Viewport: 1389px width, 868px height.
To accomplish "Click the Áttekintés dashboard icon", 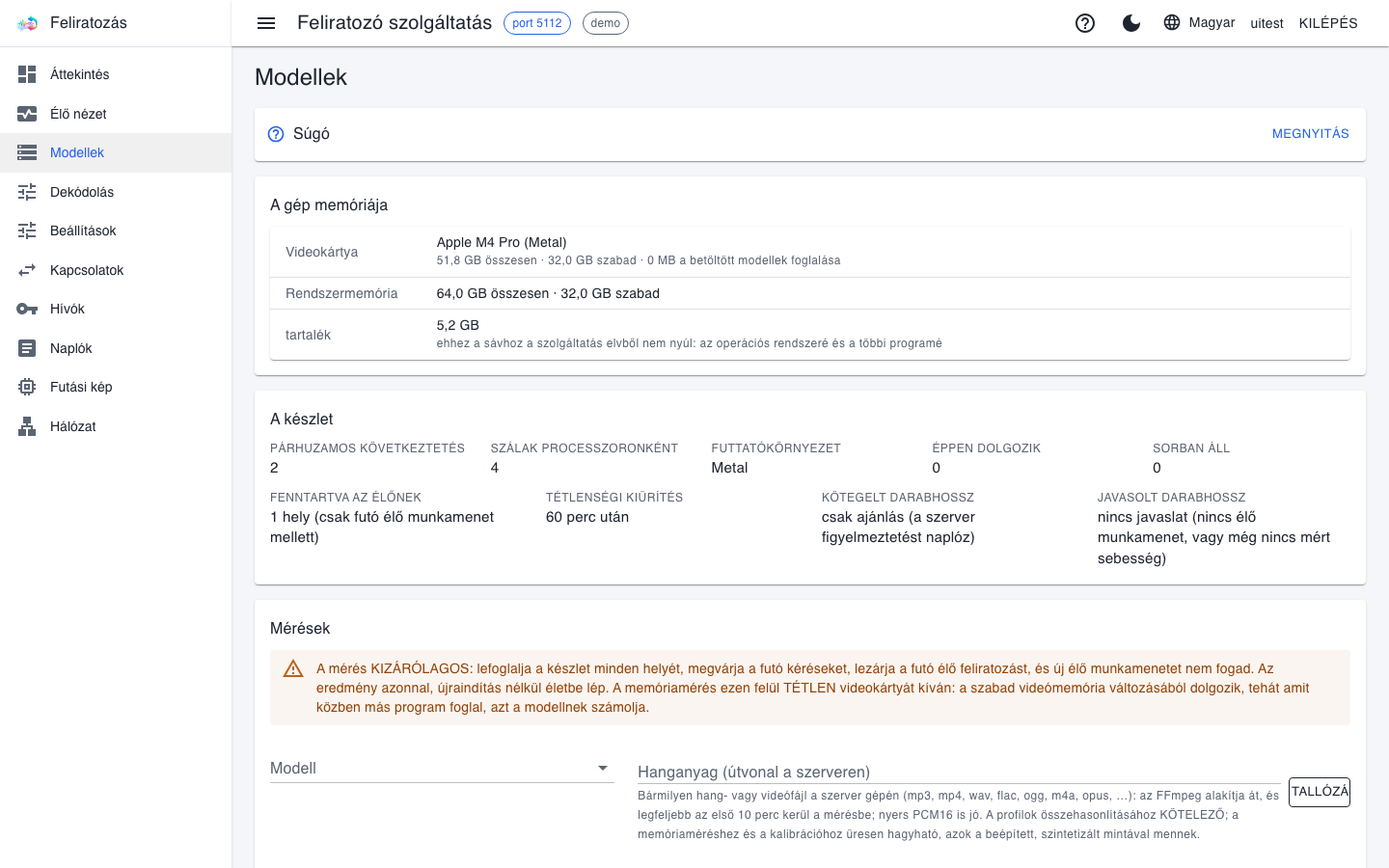I will point(27,74).
